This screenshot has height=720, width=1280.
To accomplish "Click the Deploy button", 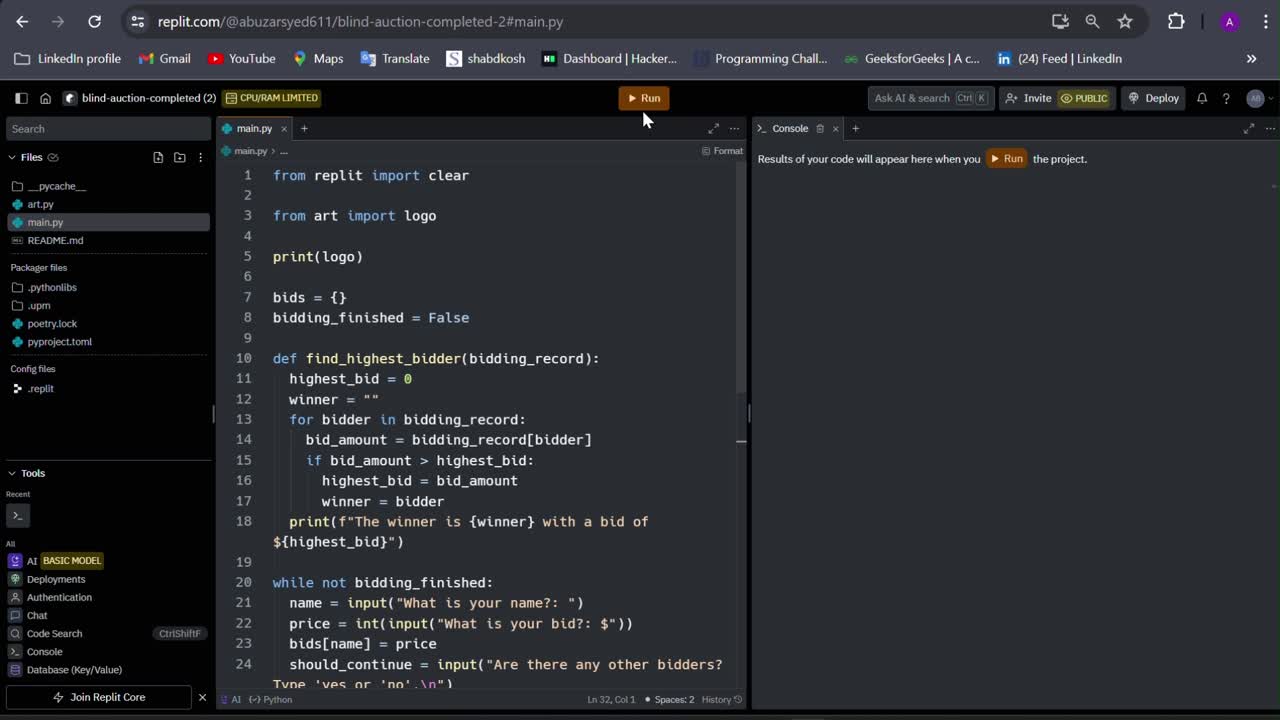I will (1153, 98).
